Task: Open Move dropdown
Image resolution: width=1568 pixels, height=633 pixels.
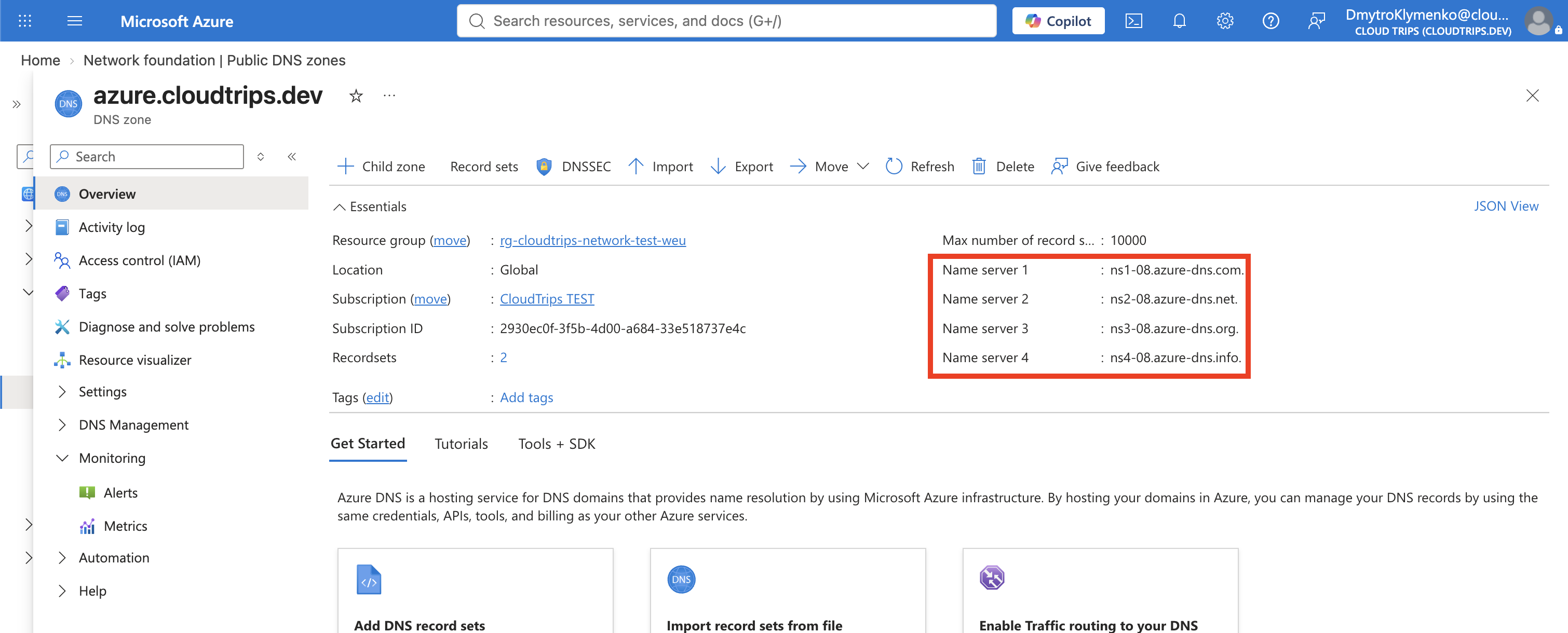Action: click(x=830, y=166)
